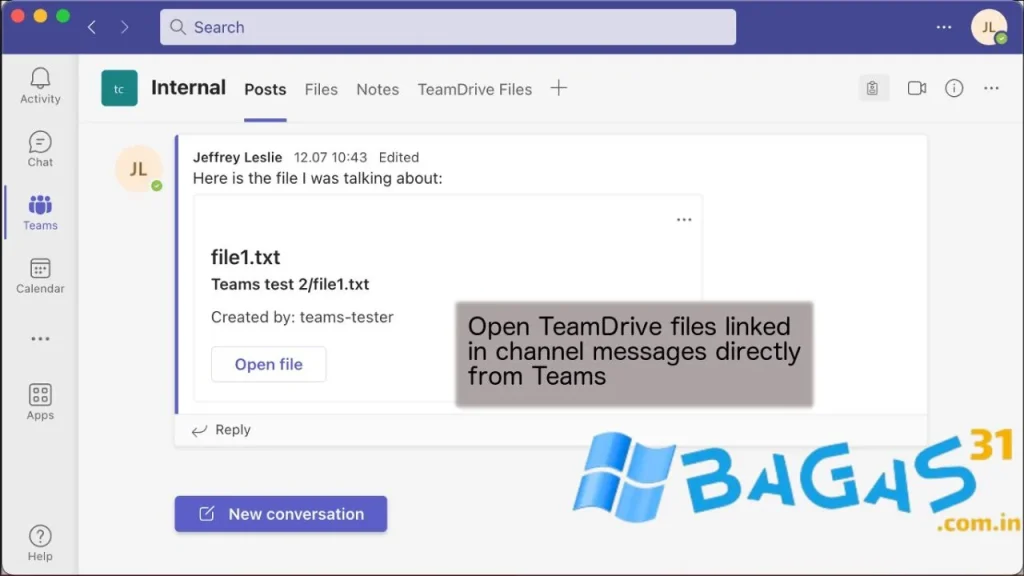The width and height of the screenshot is (1024, 576).
Task: Open file card more options menu
Action: (x=684, y=219)
